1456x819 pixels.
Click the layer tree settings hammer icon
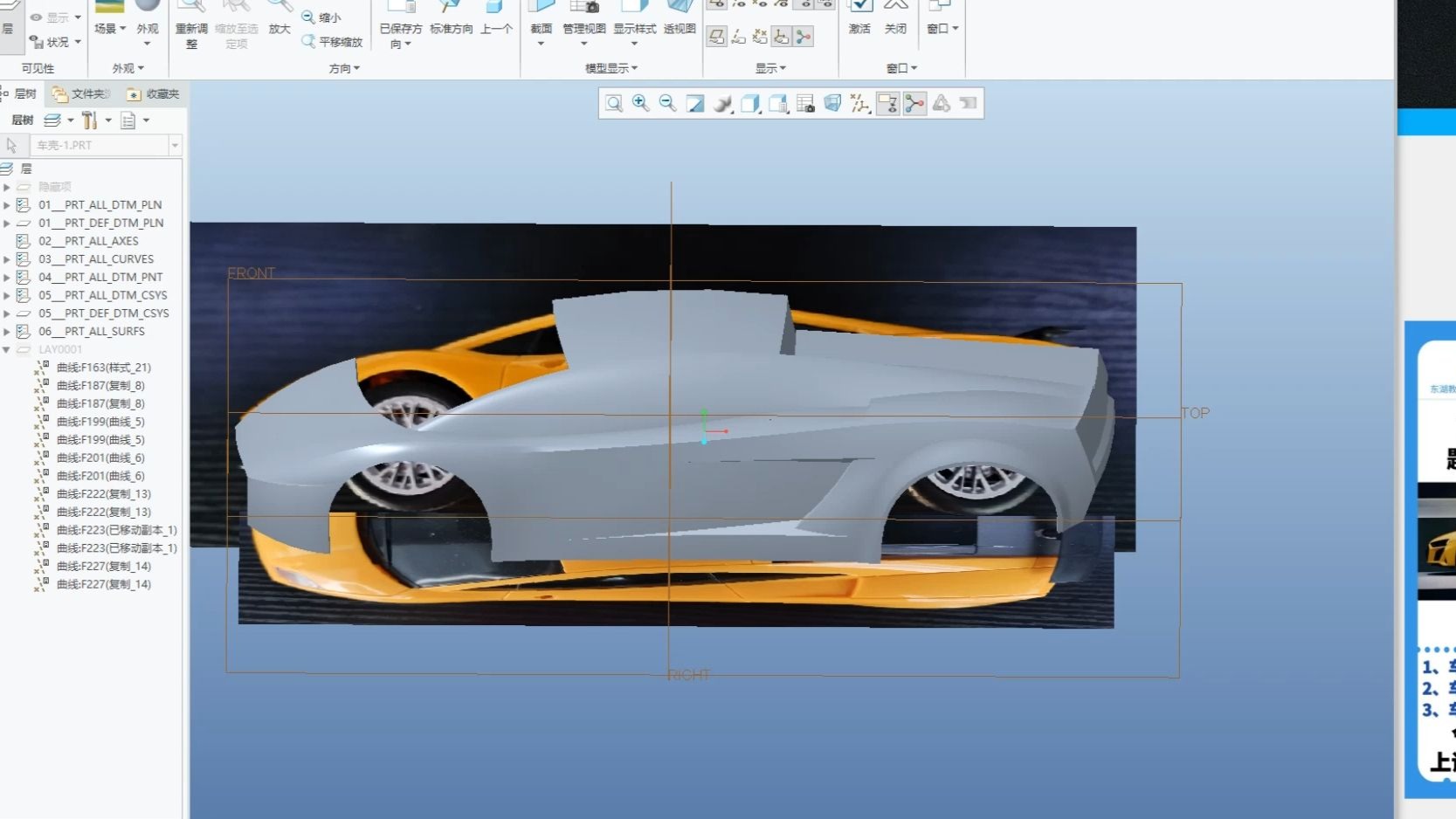click(90, 120)
